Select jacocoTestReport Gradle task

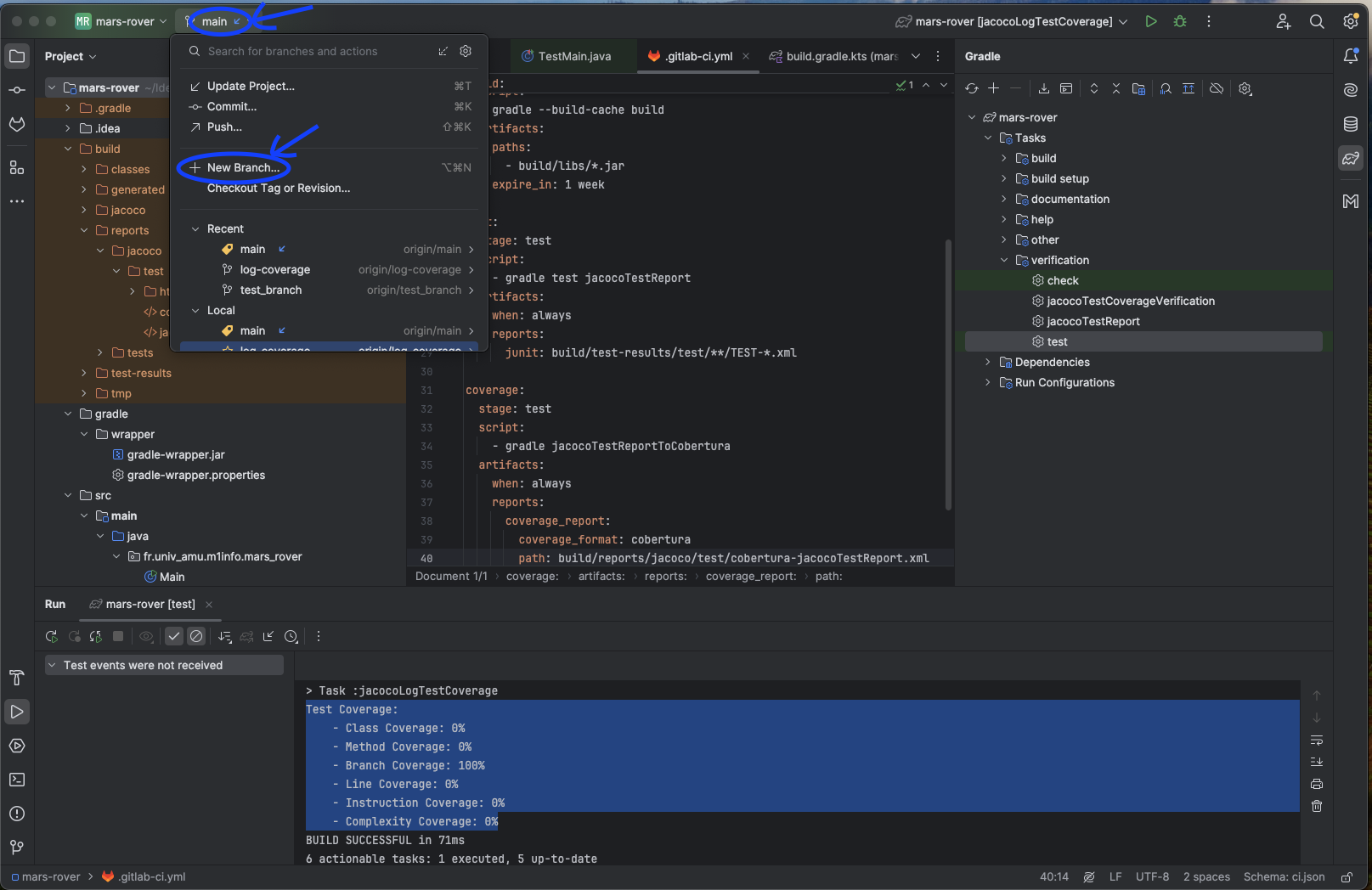[1093, 322]
